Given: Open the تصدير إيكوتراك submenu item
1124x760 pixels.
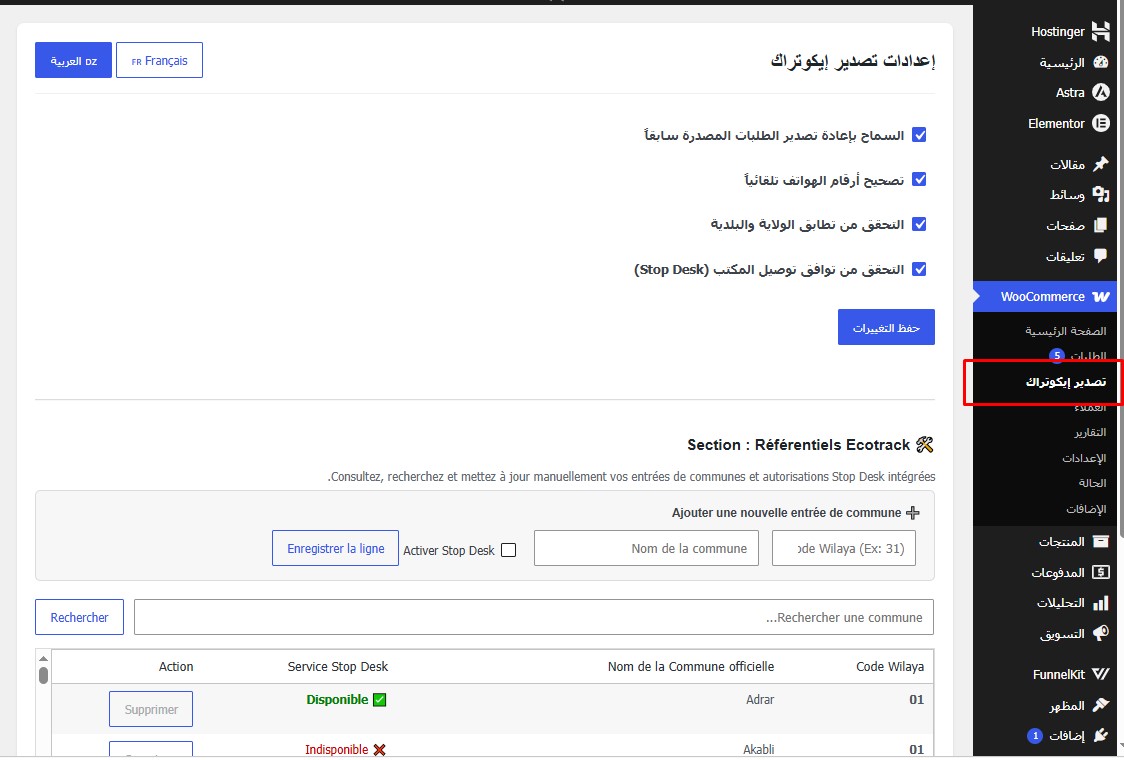Looking at the screenshot, I should coord(1065,381).
